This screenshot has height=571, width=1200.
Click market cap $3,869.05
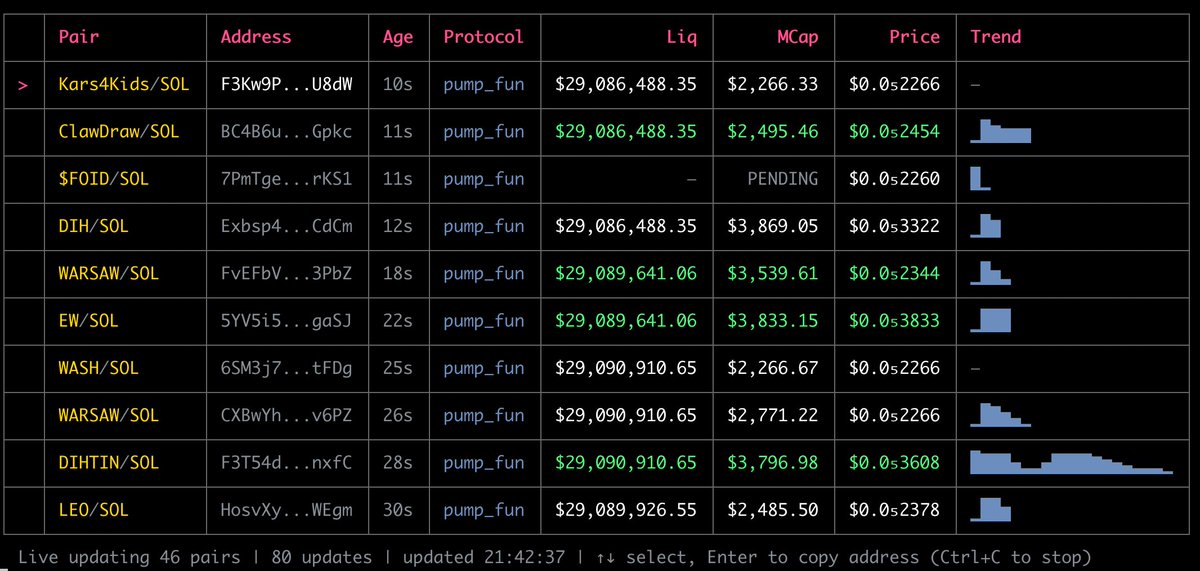[773, 226]
